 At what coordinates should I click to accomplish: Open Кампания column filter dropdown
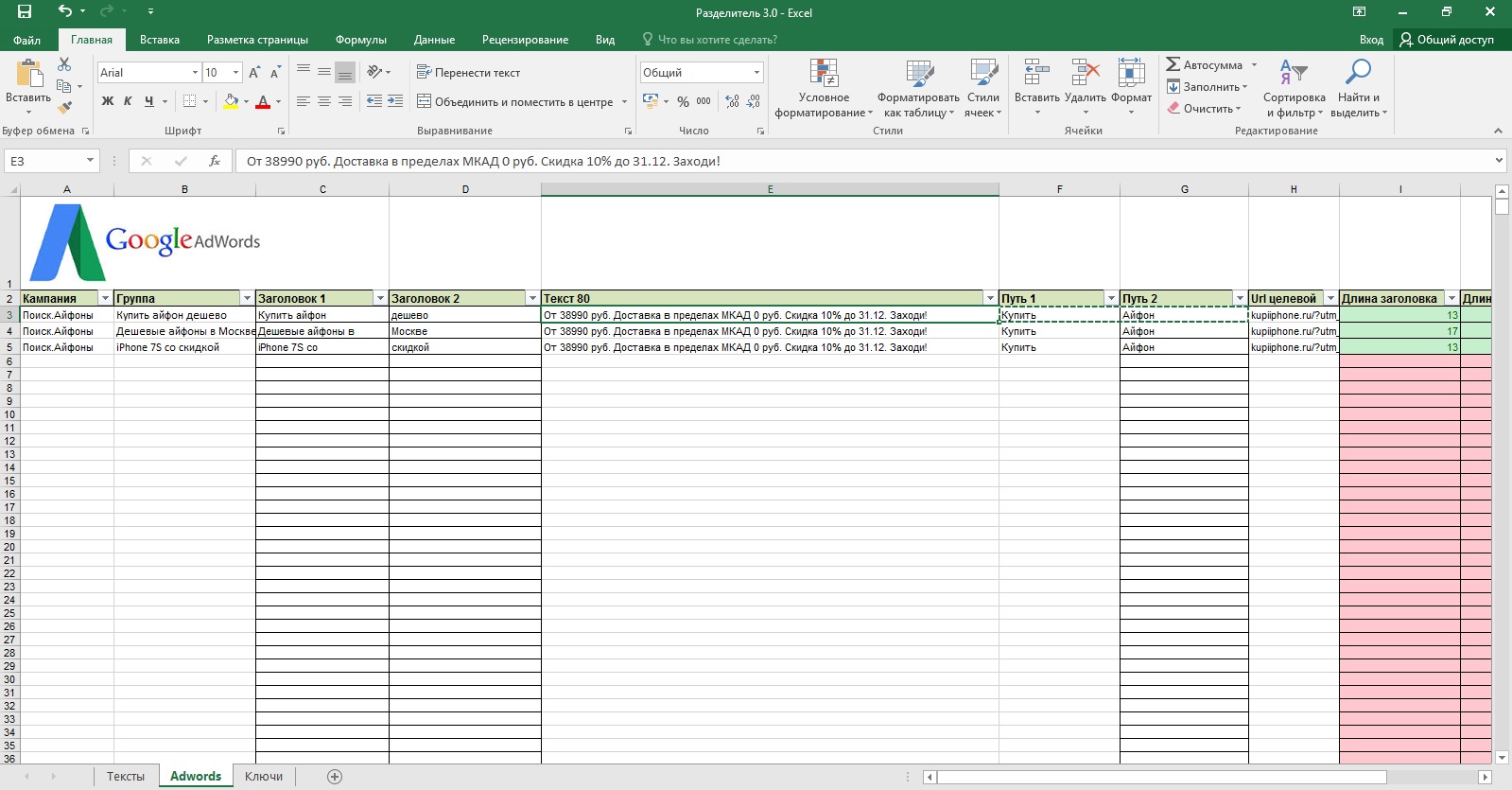click(105, 298)
